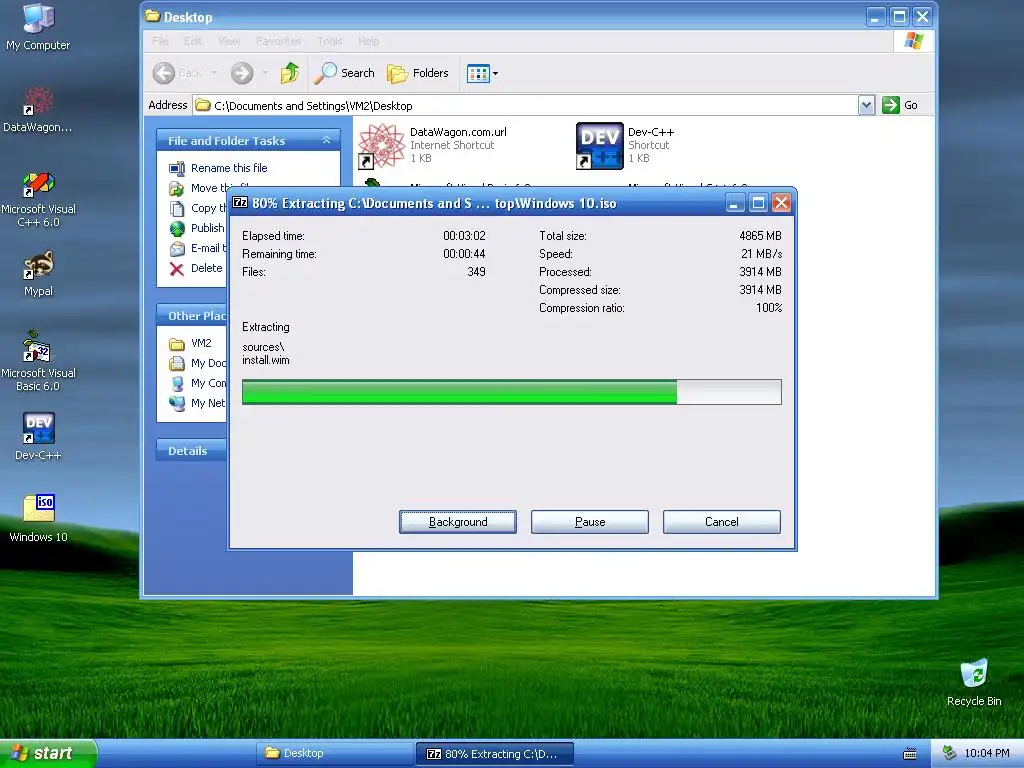1024x768 pixels.
Task: Open the Favorites menu
Action: [x=279, y=41]
